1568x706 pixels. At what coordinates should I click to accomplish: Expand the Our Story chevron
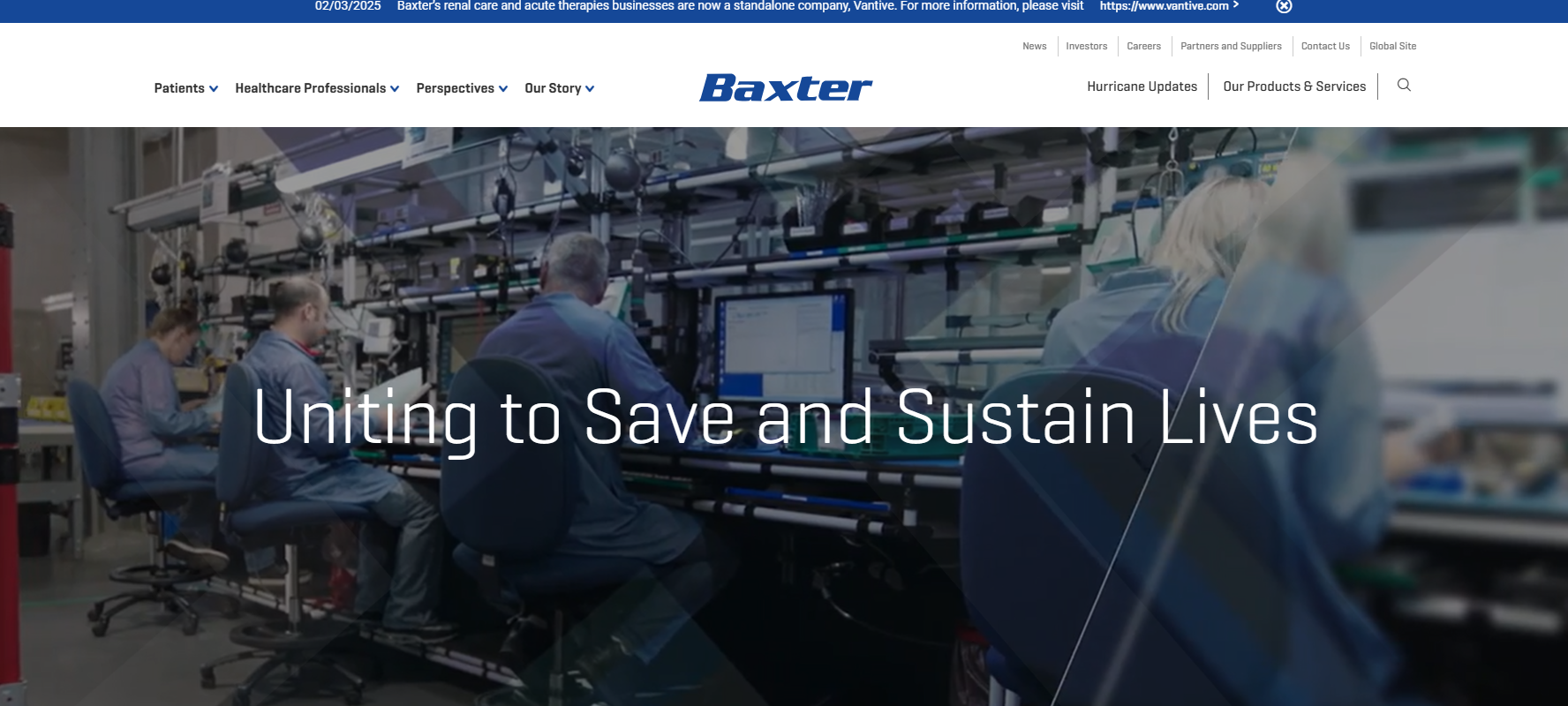tap(590, 89)
